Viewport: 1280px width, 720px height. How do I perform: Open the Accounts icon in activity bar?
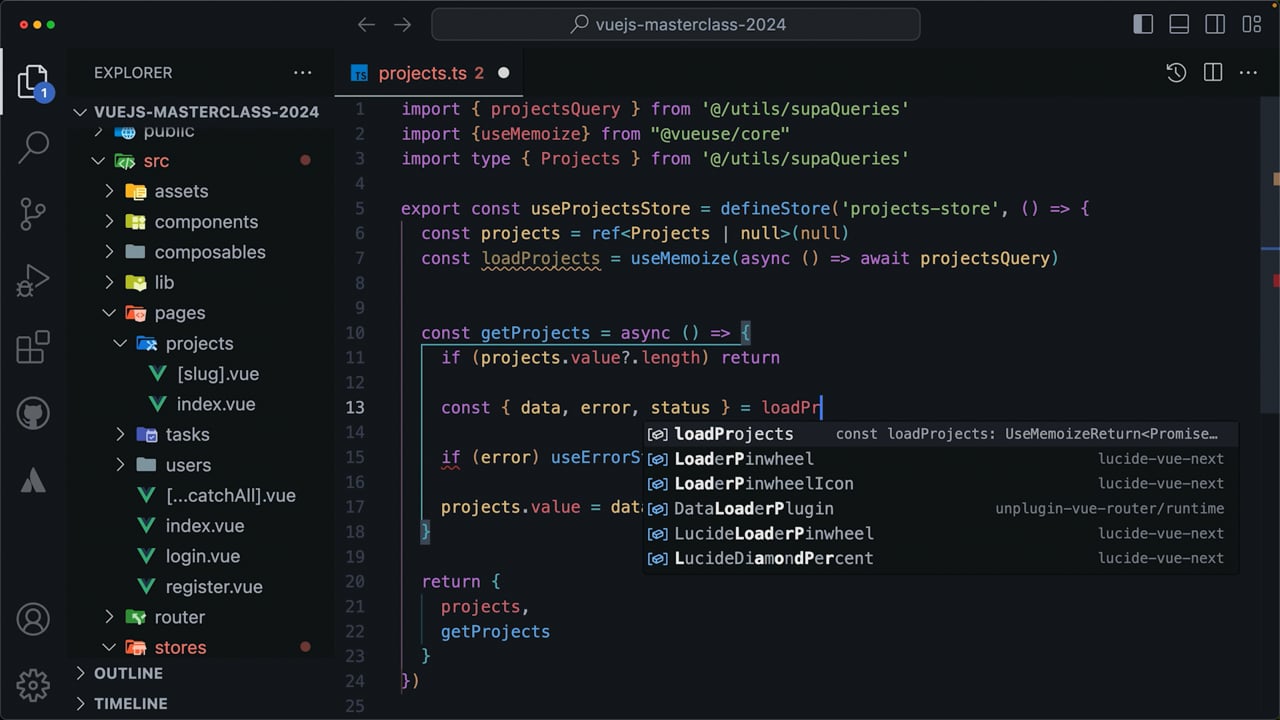[33, 619]
